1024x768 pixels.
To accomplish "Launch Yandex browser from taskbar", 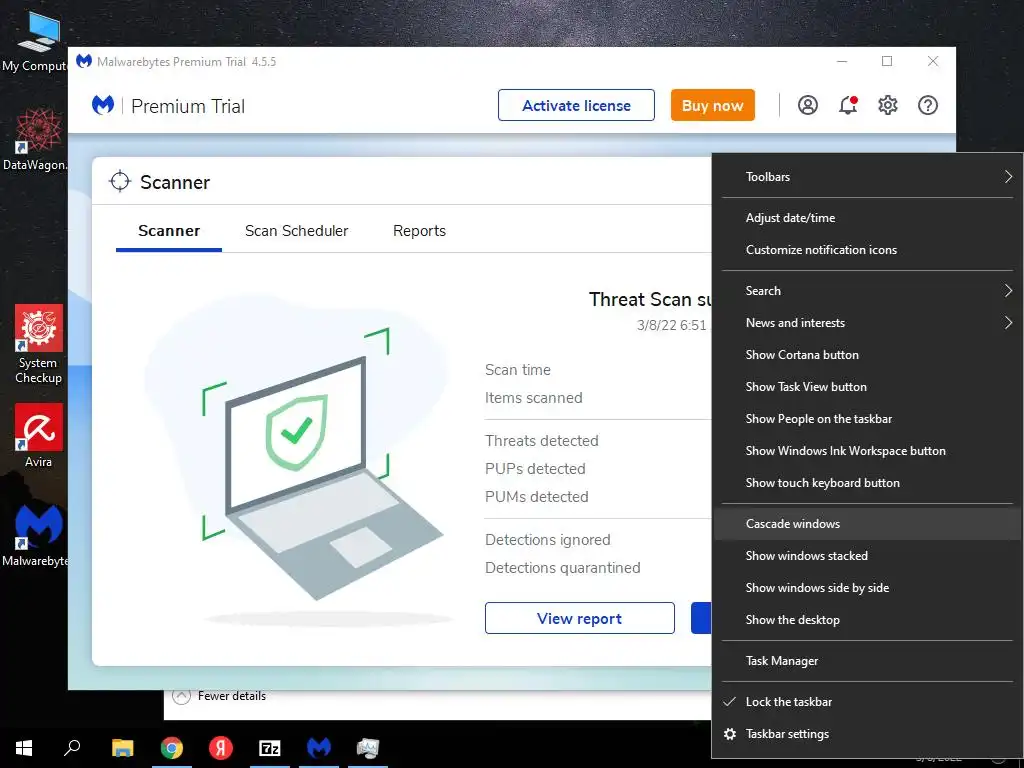I will pos(221,747).
